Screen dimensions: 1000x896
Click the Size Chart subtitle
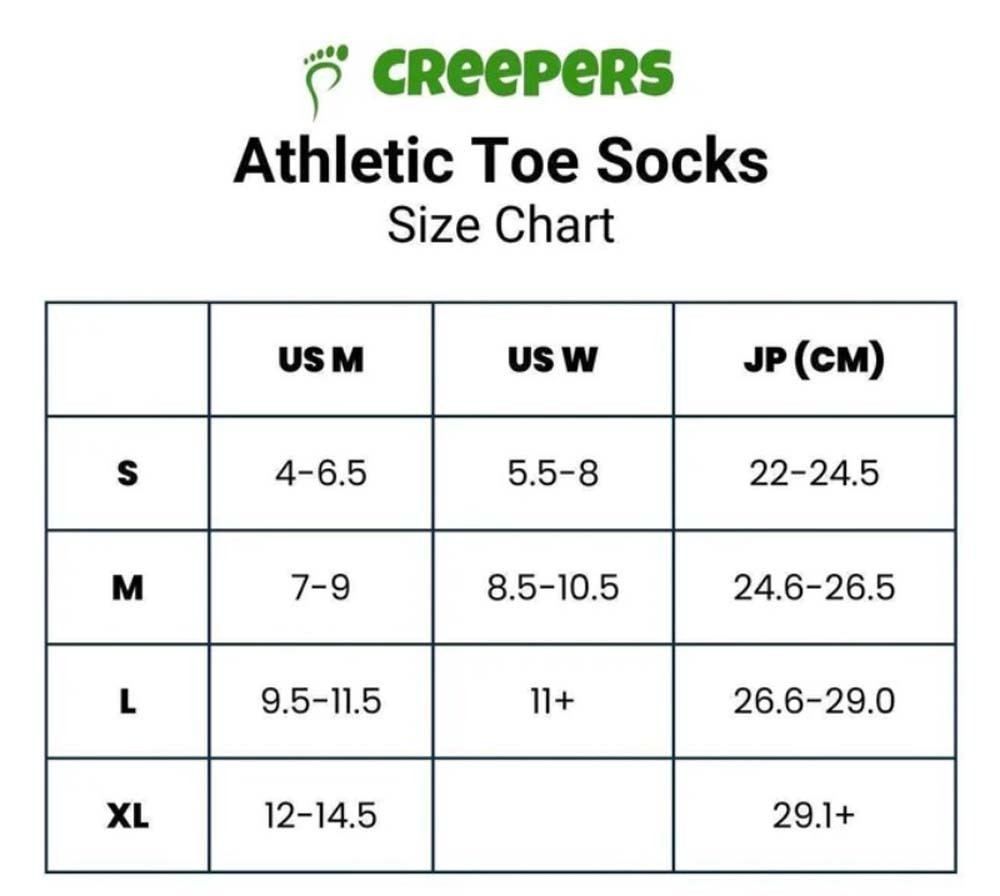(x=500, y=225)
